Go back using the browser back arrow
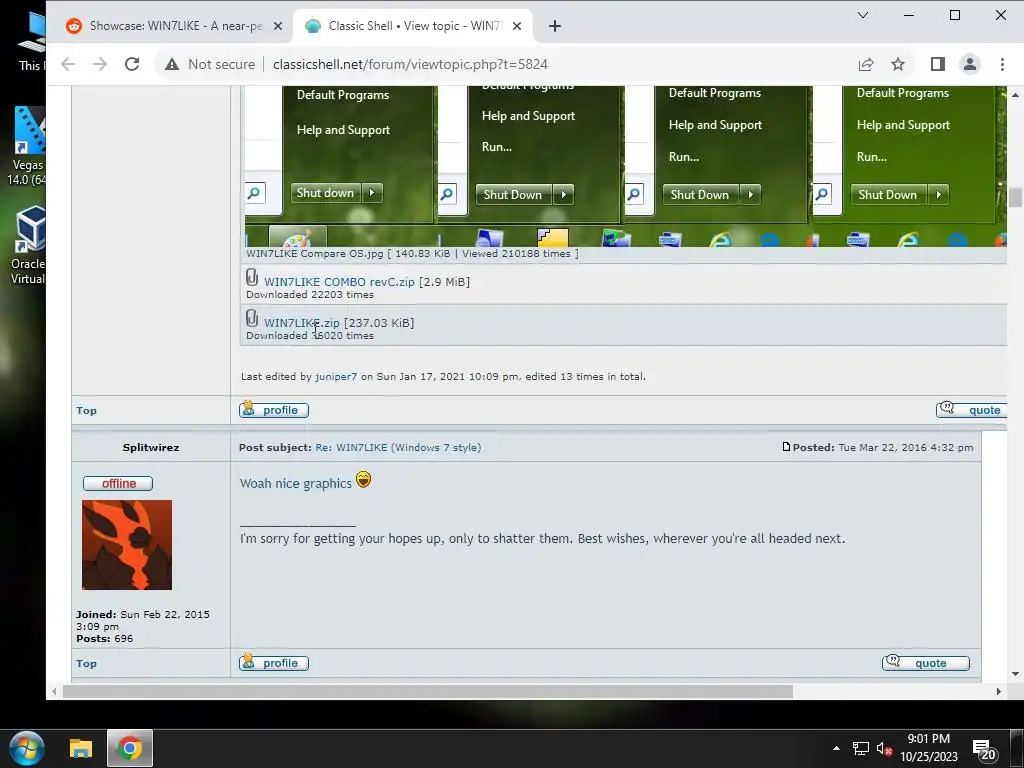Viewport: 1024px width, 768px height. pos(68,64)
